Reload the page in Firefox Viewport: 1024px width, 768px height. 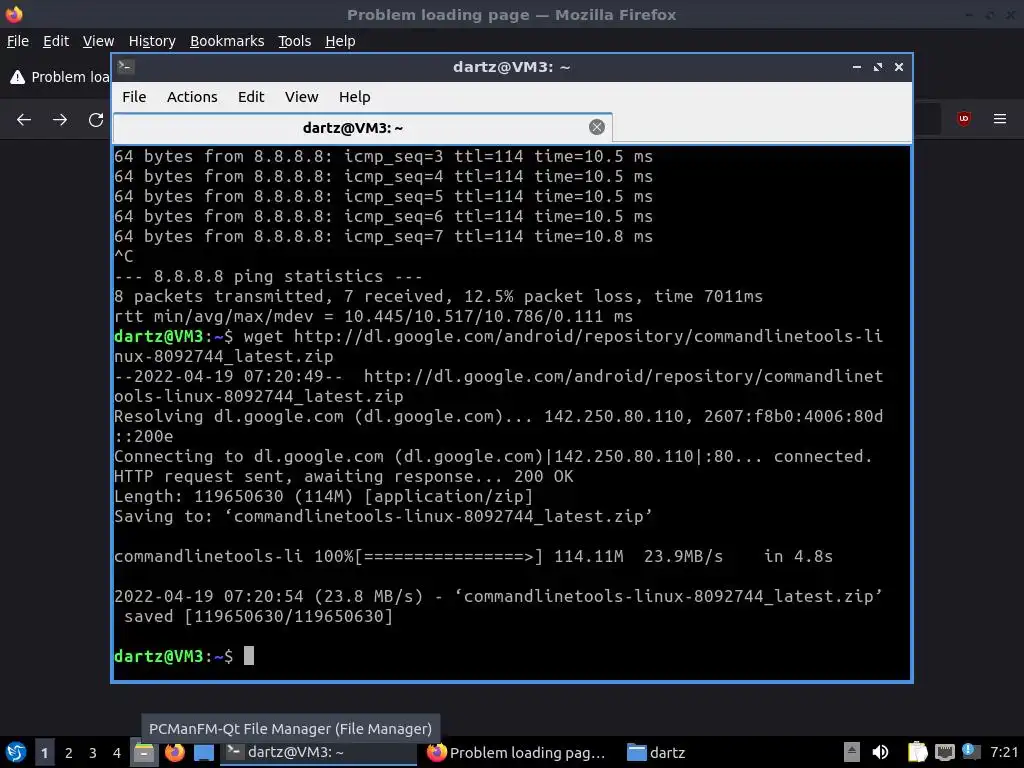point(96,120)
